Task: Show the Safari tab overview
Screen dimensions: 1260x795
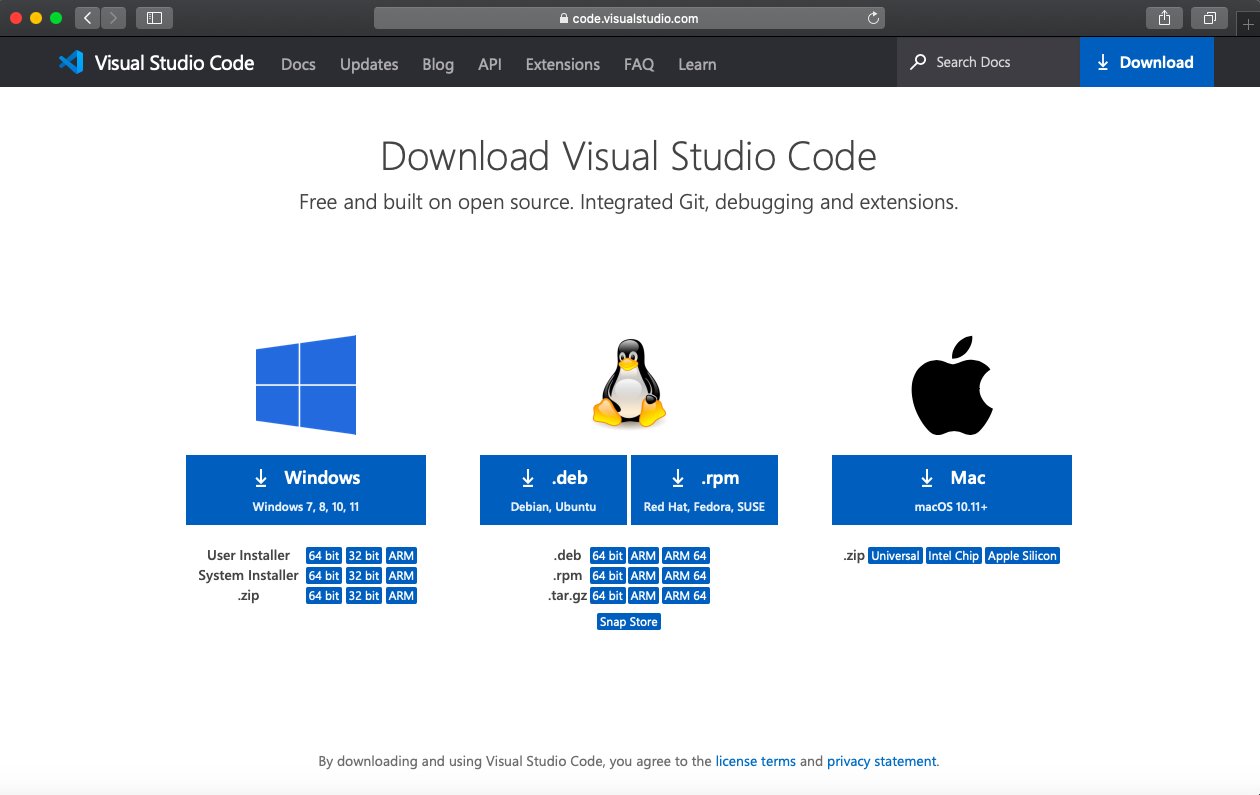Action: point(1209,18)
